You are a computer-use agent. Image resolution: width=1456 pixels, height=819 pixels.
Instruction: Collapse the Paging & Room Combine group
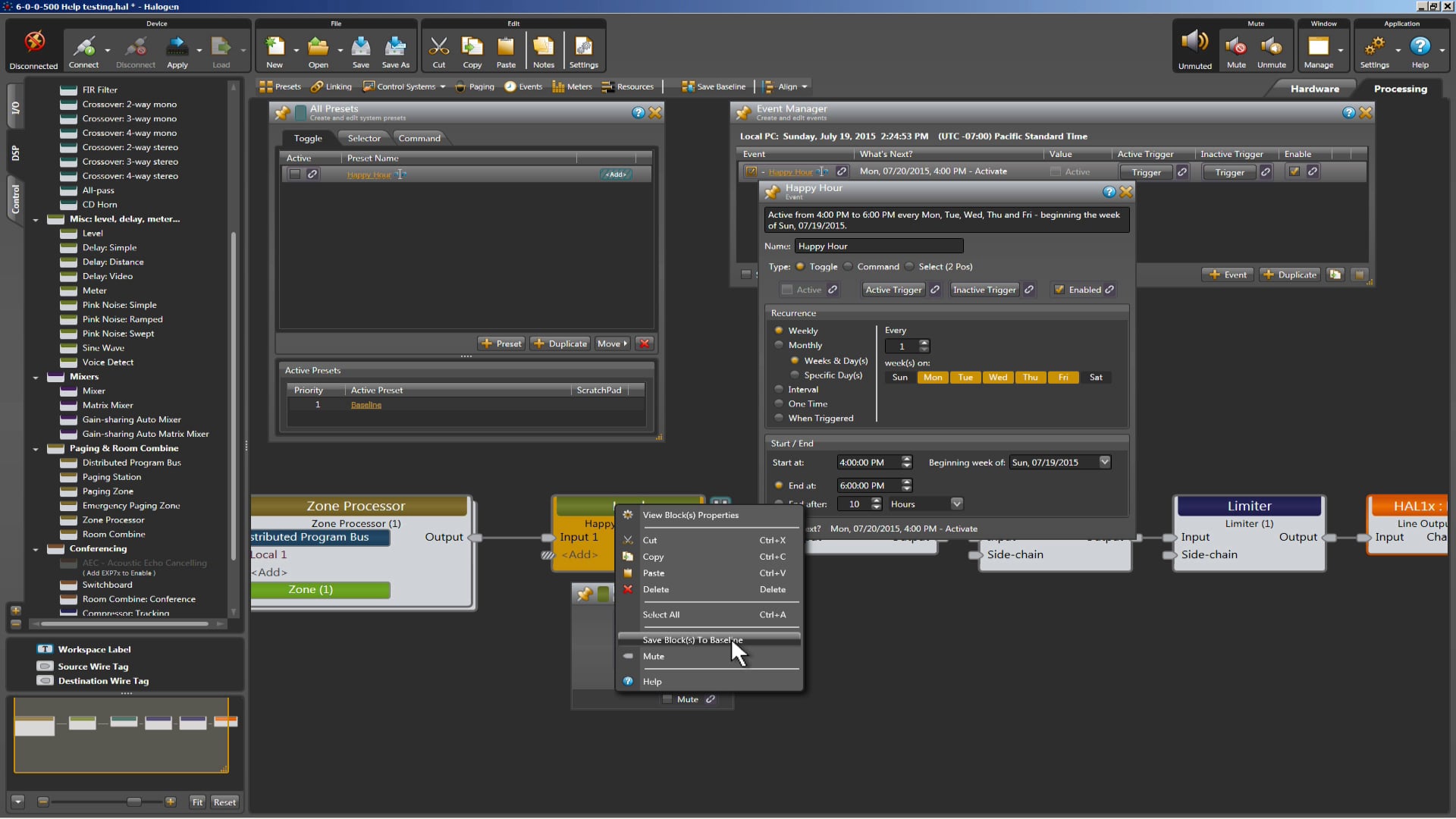coord(36,450)
